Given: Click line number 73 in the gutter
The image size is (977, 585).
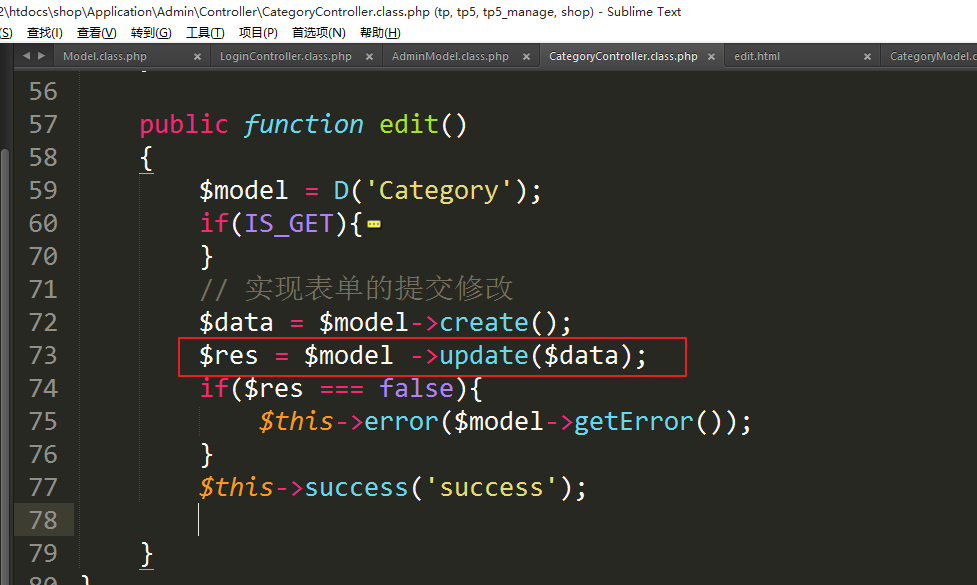Looking at the screenshot, I should (x=42, y=356).
